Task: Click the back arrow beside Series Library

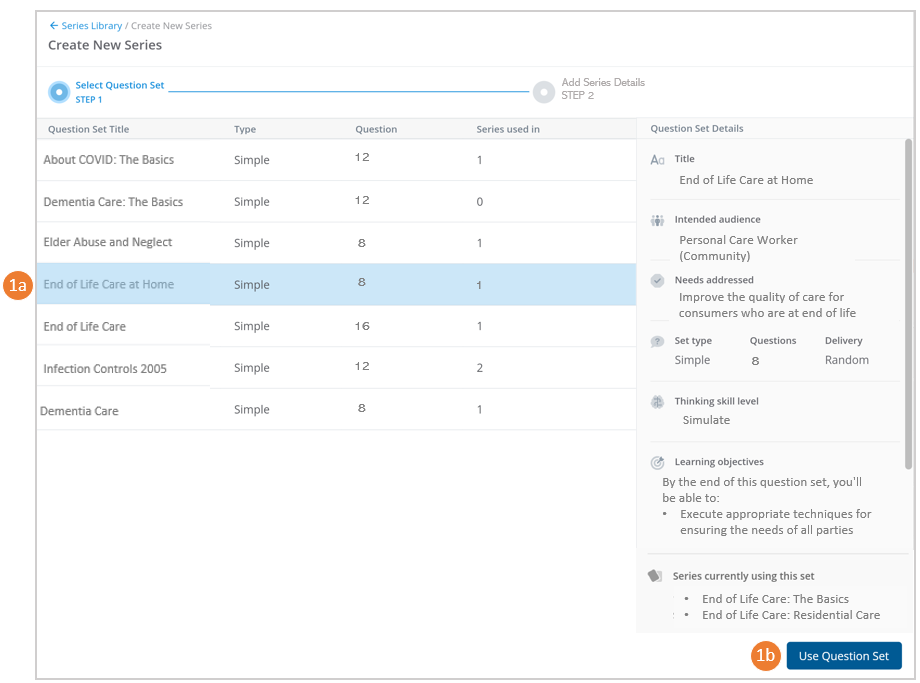Action: coord(53,26)
